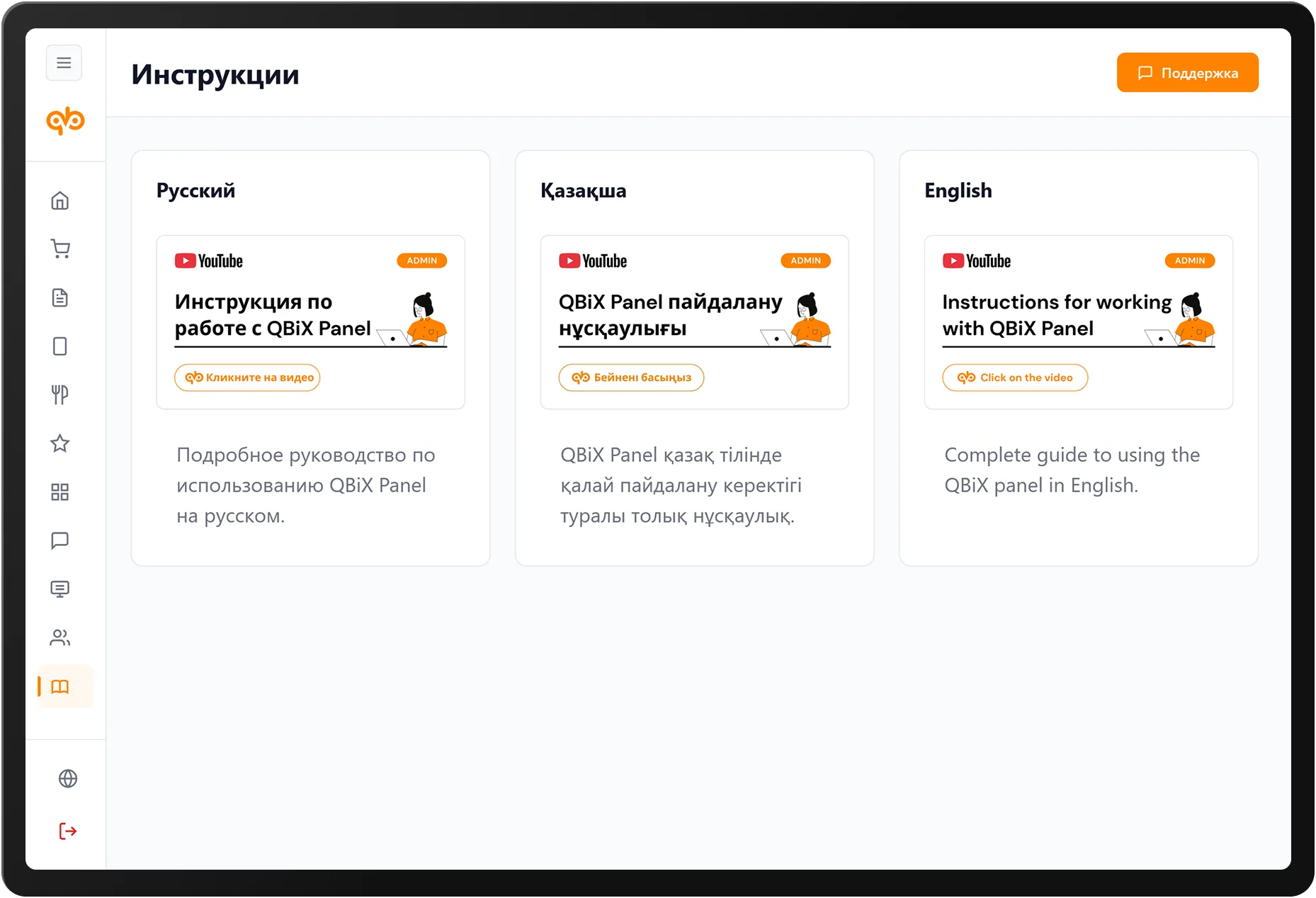Select the instructions book icon tab
The image size is (1316, 898).
click(x=61, y=686)
